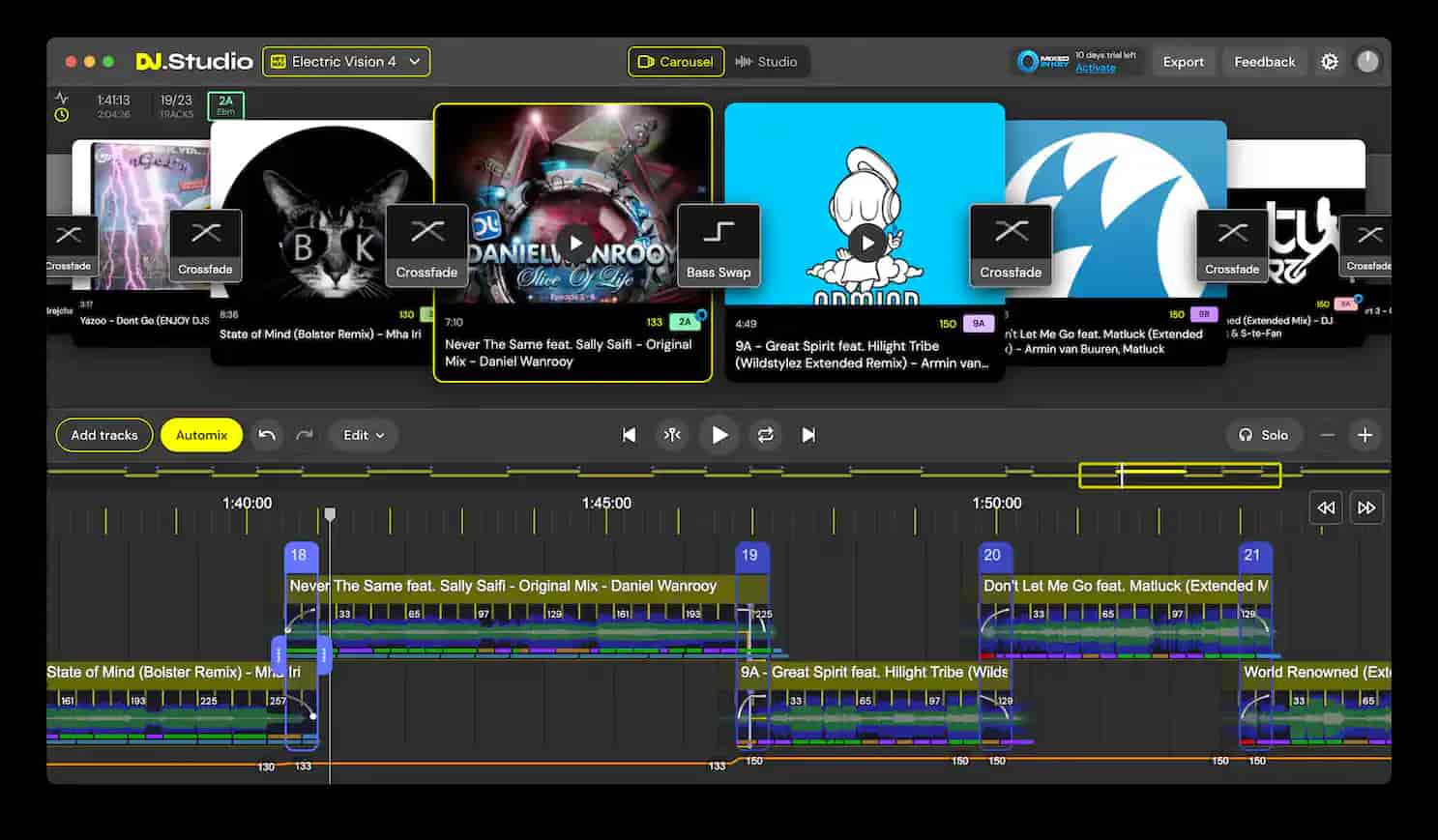The width and height of the screenshot is (1438, 840).
Task: Click the zoom in plus control on timeline
Action: [1365, 435]
